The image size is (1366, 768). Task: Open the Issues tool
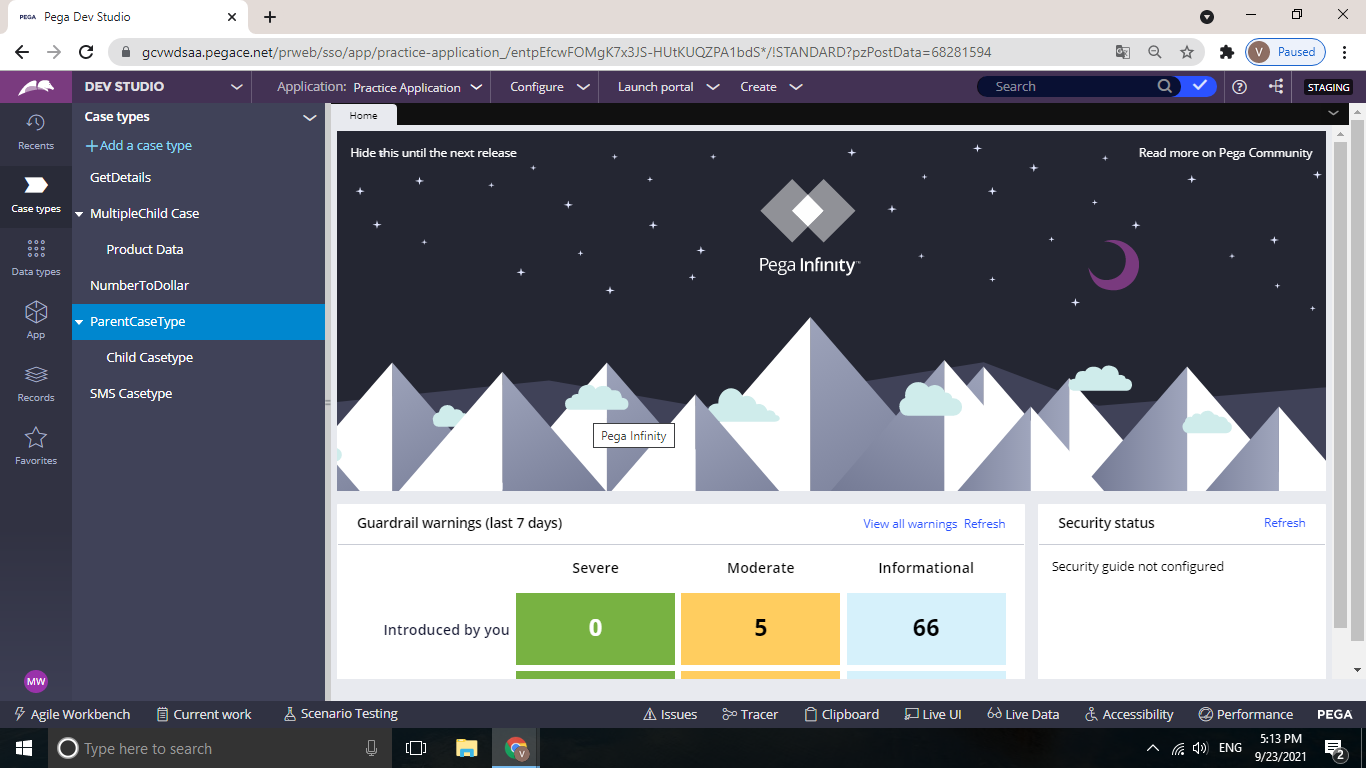coord(669,714)
